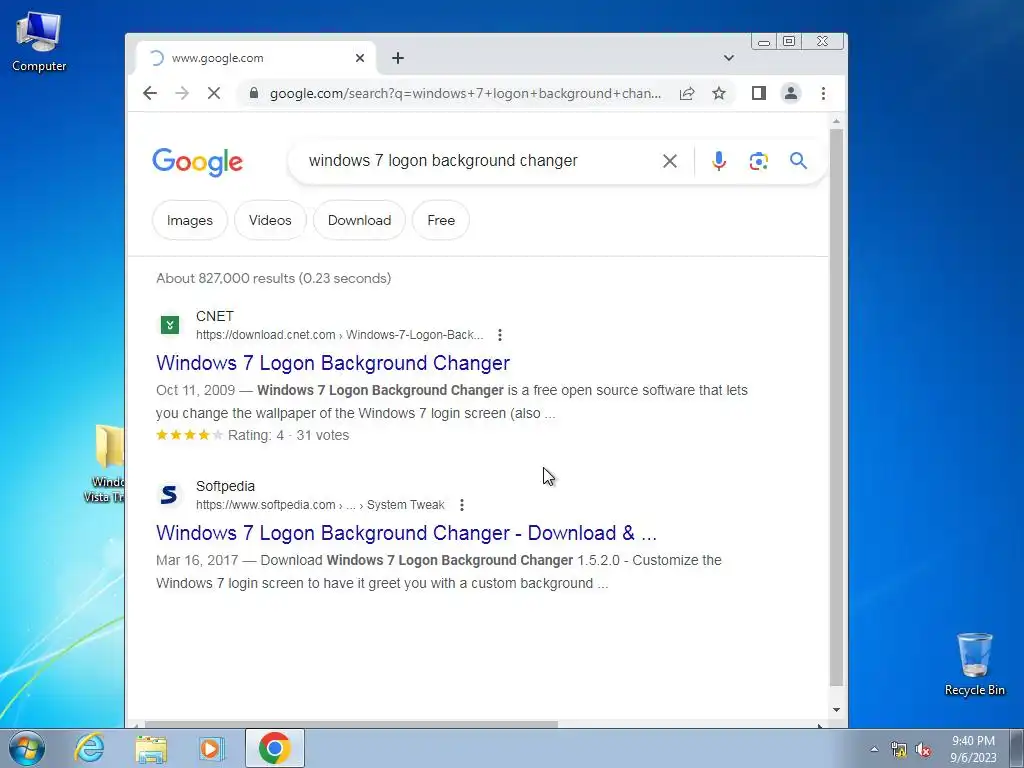Click the horizontal scrollbar thumb
This screenshot has width=1024, height=768.
pyautogui.click(x=351, y=724)
